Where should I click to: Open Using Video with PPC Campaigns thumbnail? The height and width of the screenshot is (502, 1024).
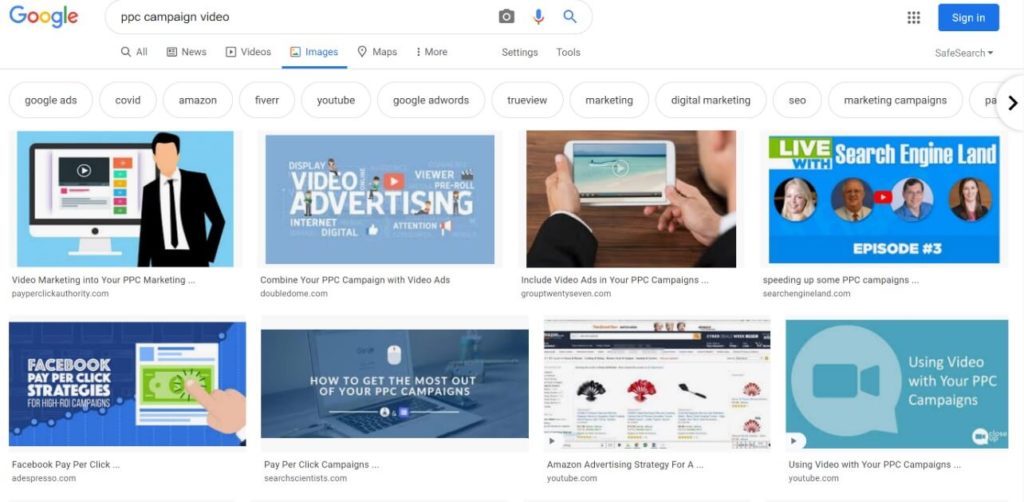pyautogui.click(x=897, y=384)
